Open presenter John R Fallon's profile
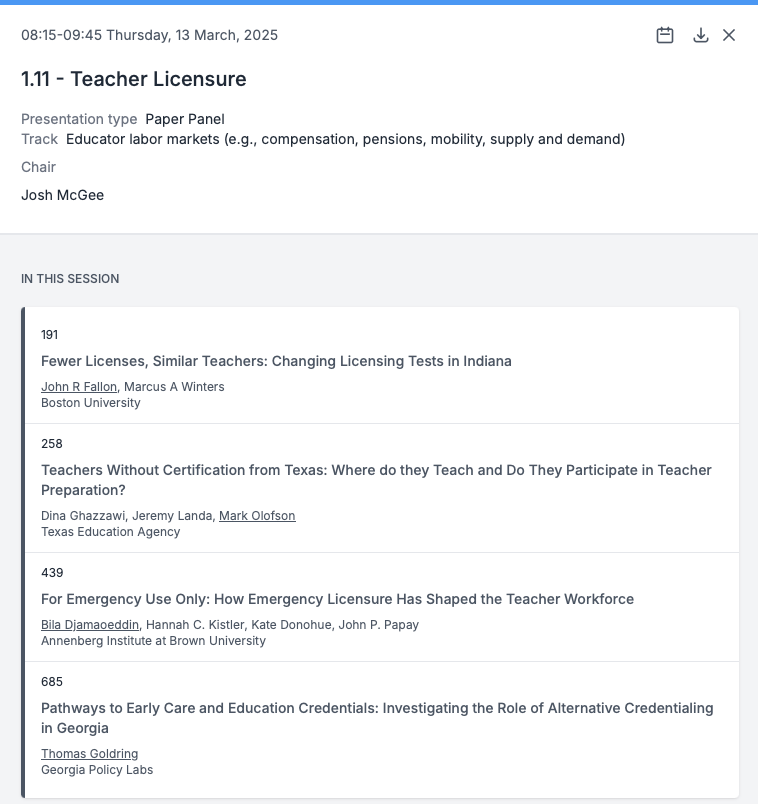 pos(79,387)
